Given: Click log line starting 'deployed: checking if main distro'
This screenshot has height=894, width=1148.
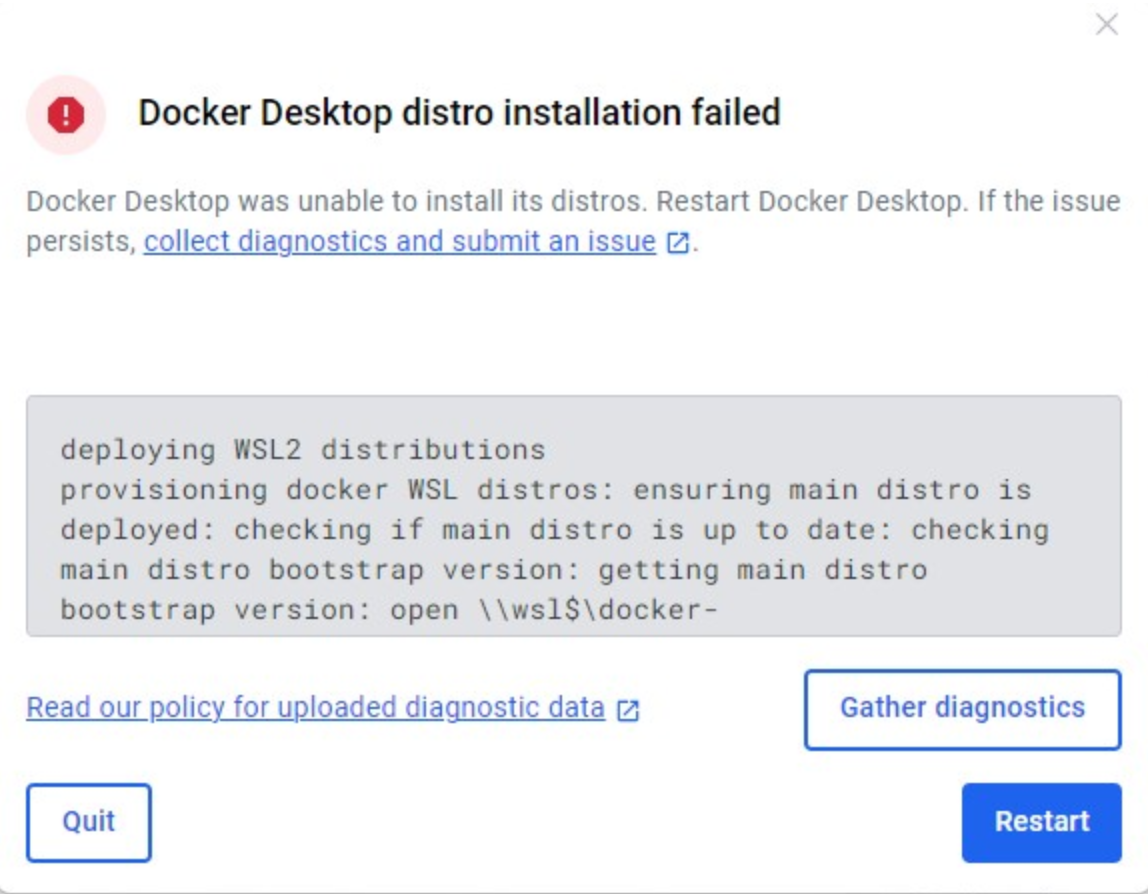Looking at the screenshot, I should [x=555, y=529].
